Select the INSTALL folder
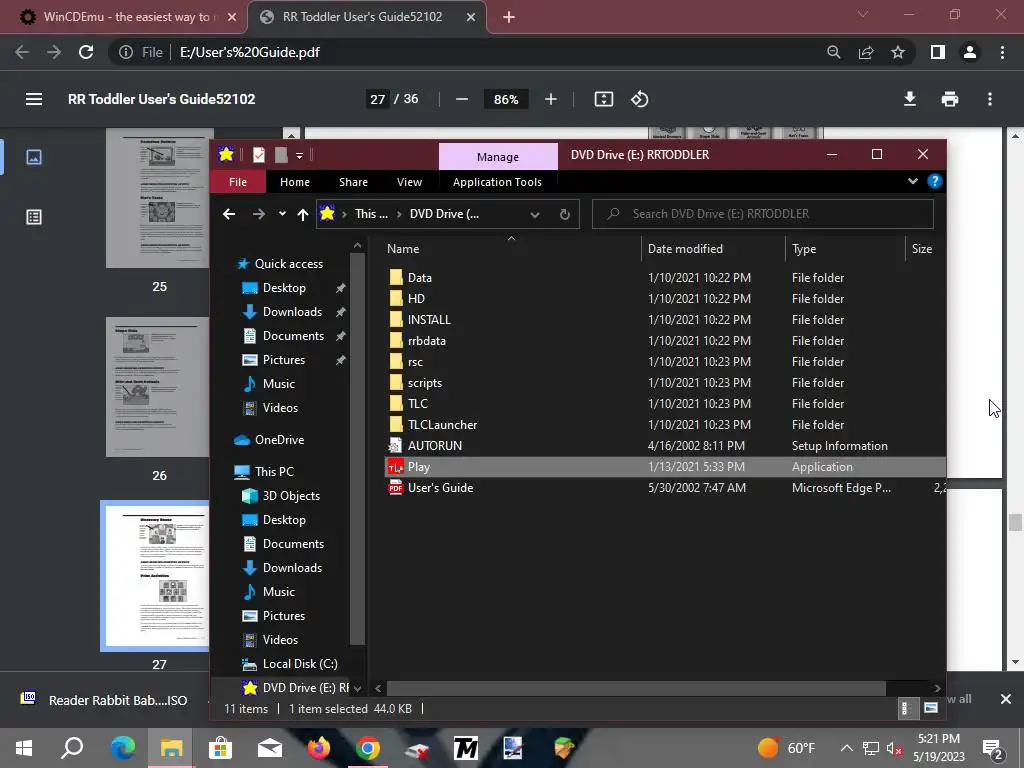The image size is (1024, 768). click(x=665, y=320)
